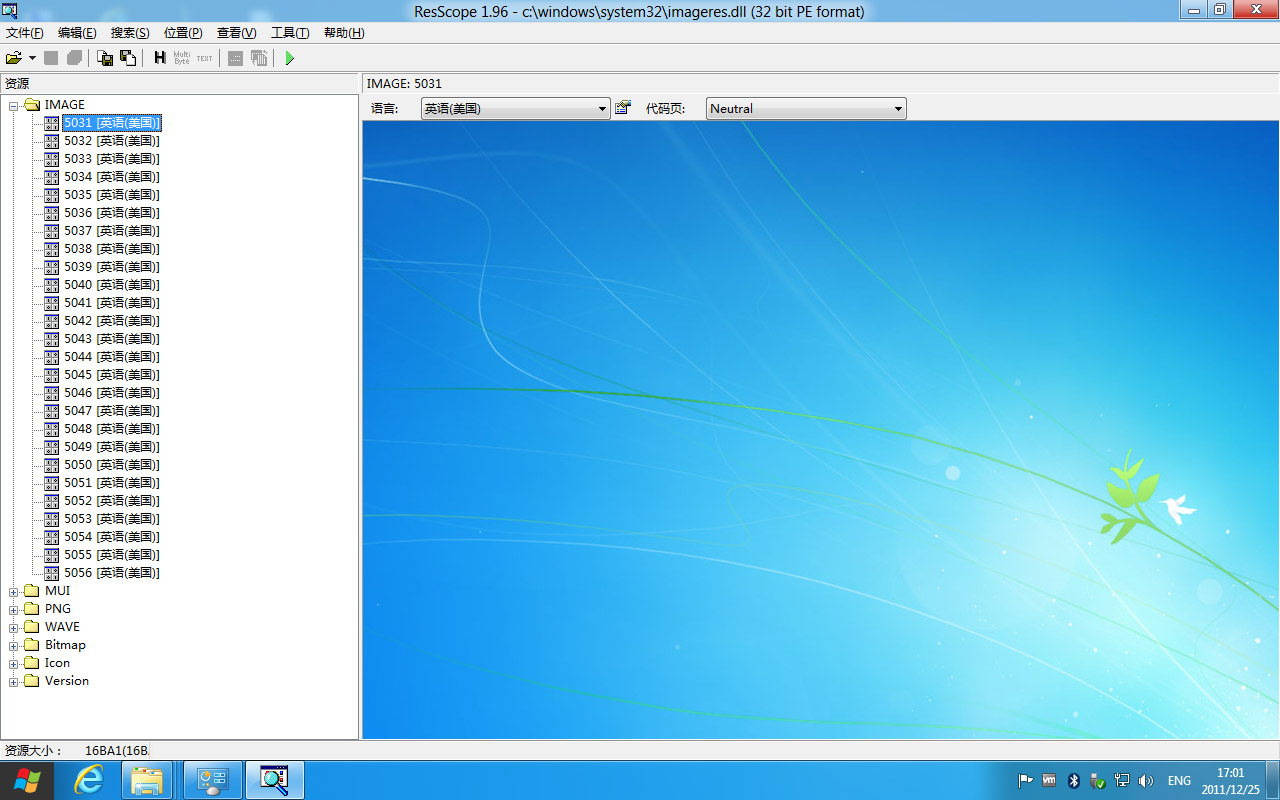Select resource 5038 in the tree

(x=112, y=249)
